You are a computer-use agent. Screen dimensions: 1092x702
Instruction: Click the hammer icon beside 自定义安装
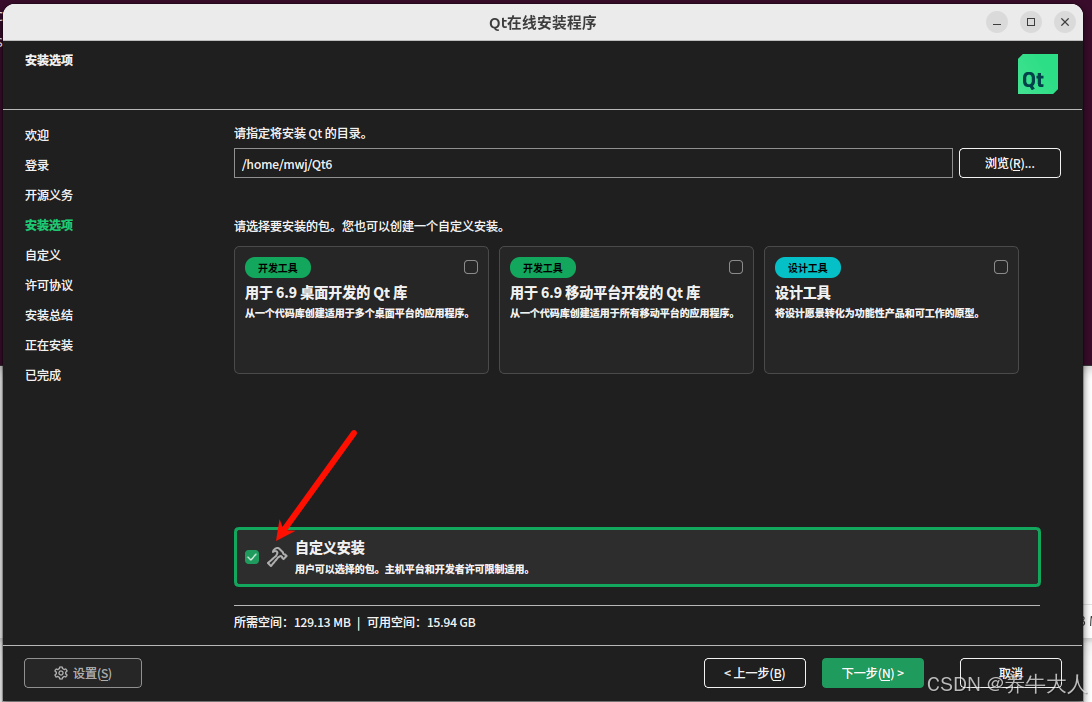coord(277,556)
